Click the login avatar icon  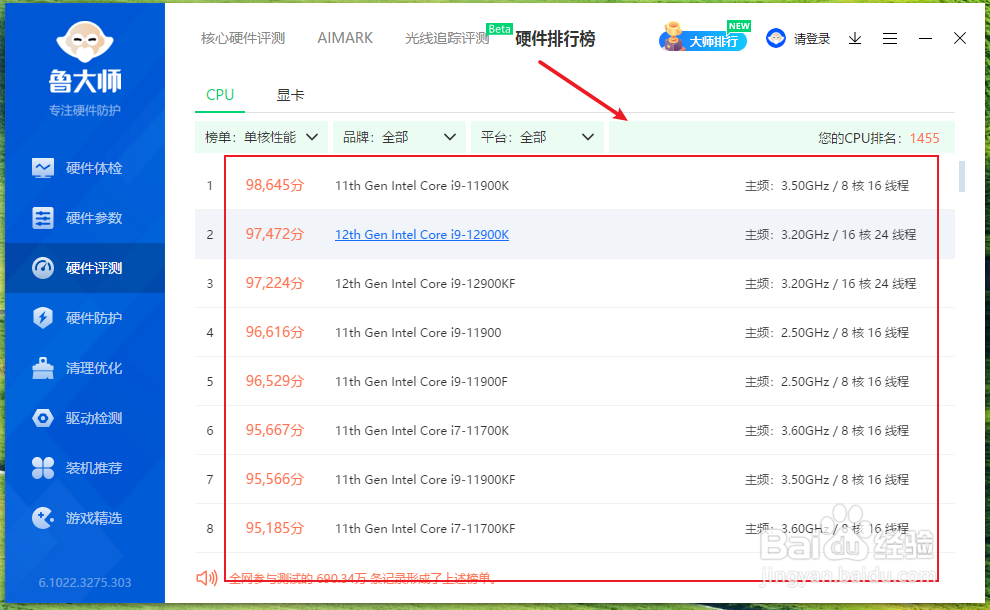pyautogui.click(x=775, y=39)
